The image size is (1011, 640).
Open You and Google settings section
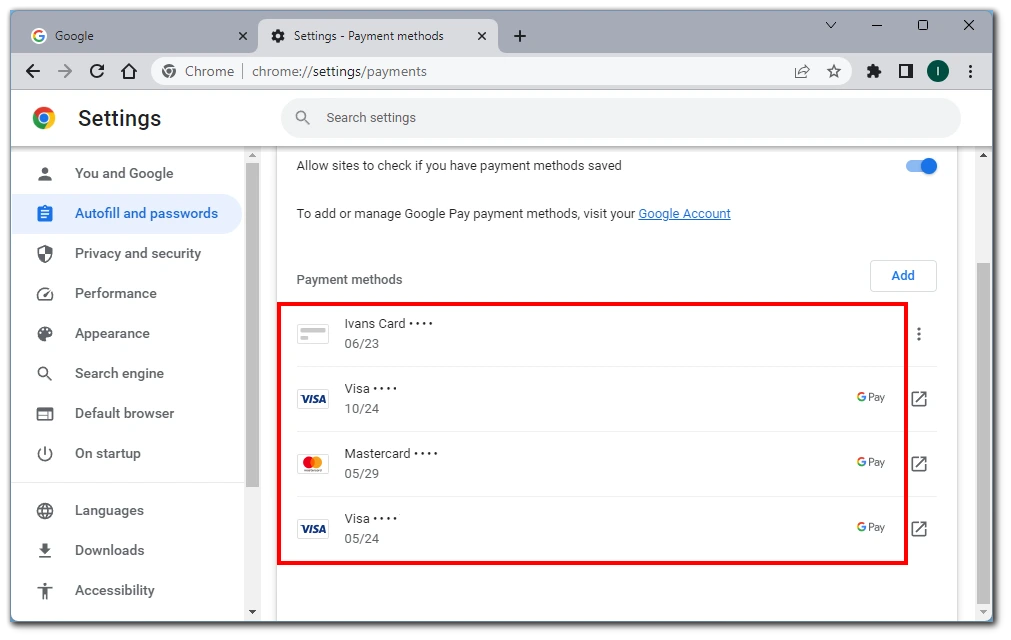click(126, 173)
